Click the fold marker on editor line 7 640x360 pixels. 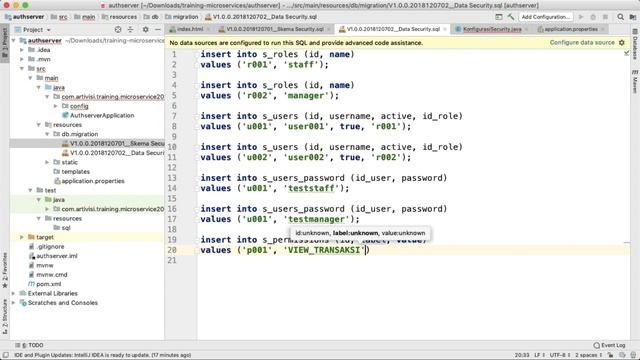click(197, 116)
